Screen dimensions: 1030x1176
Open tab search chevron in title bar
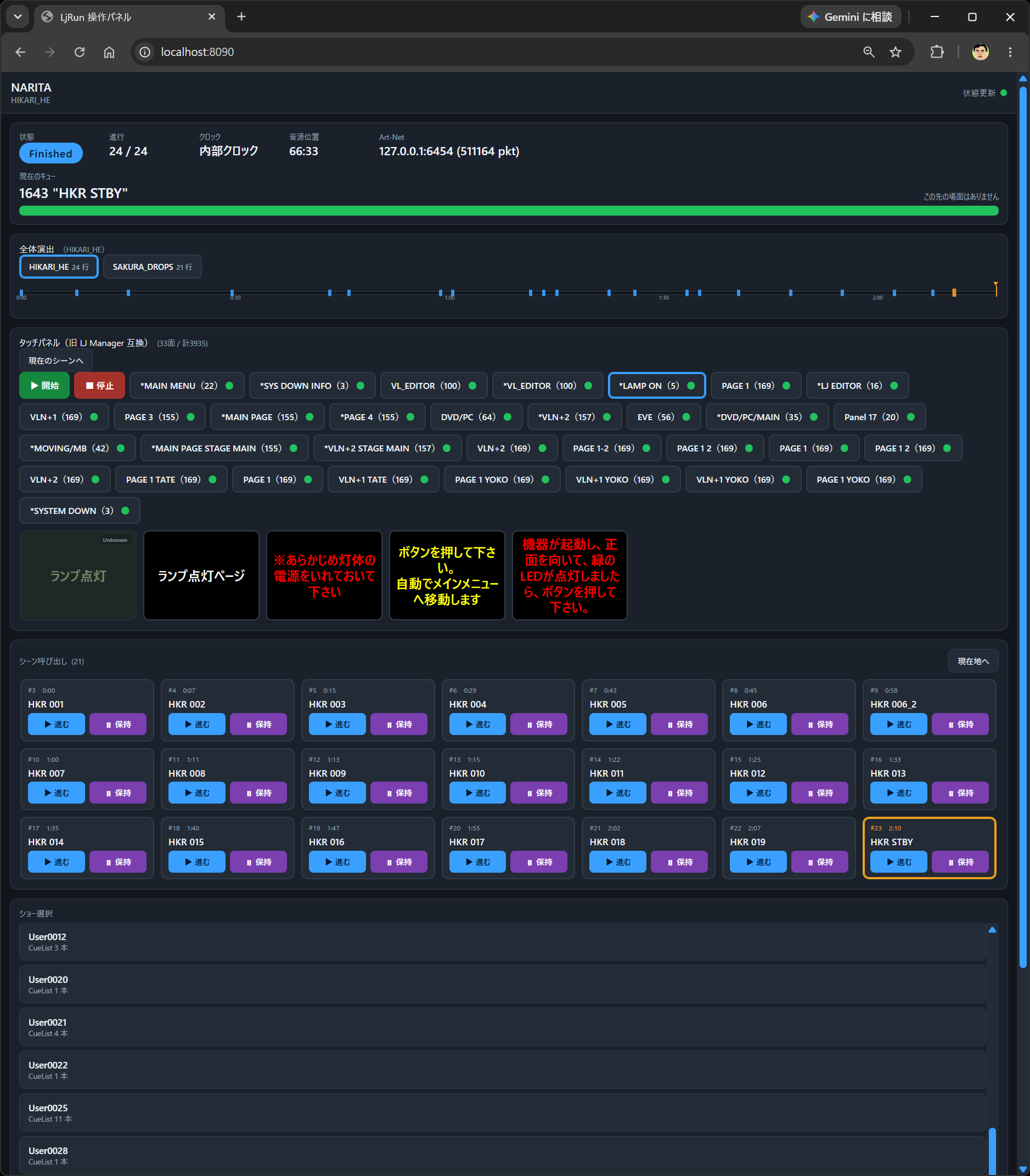(x=18, y=16)
